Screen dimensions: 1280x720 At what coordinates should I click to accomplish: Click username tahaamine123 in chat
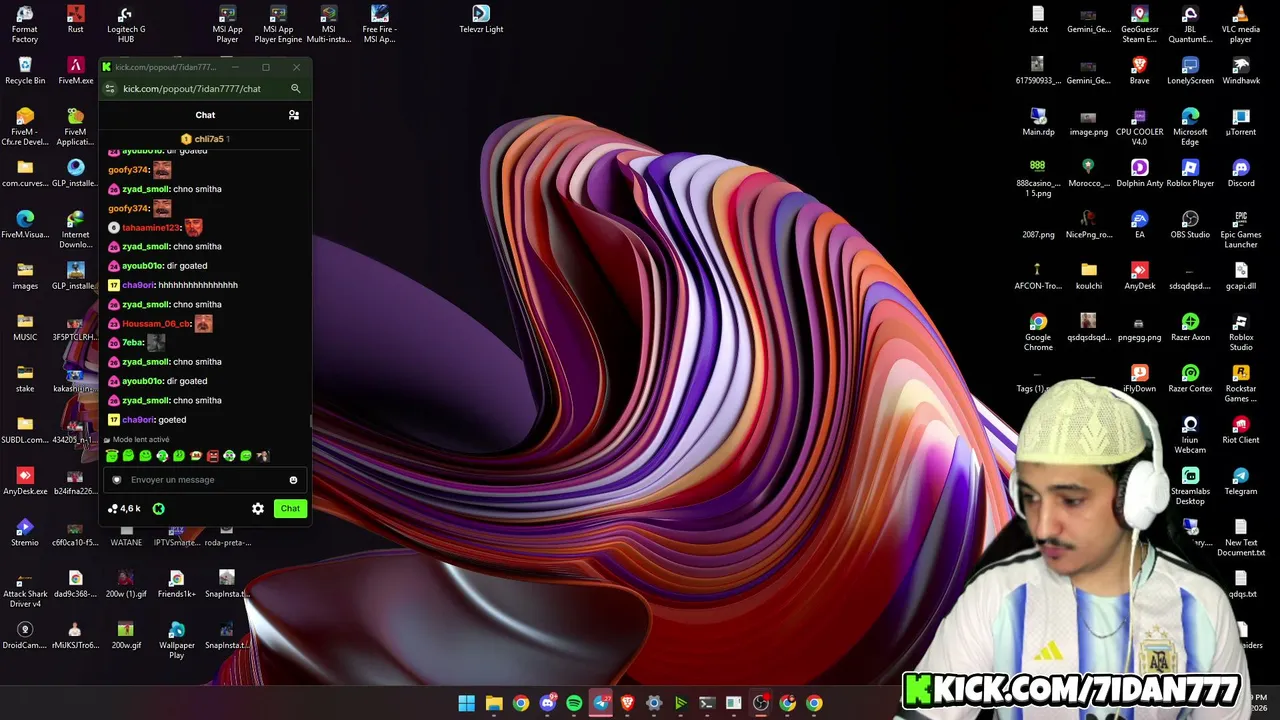pyautogui.click(x=151, y=228)
